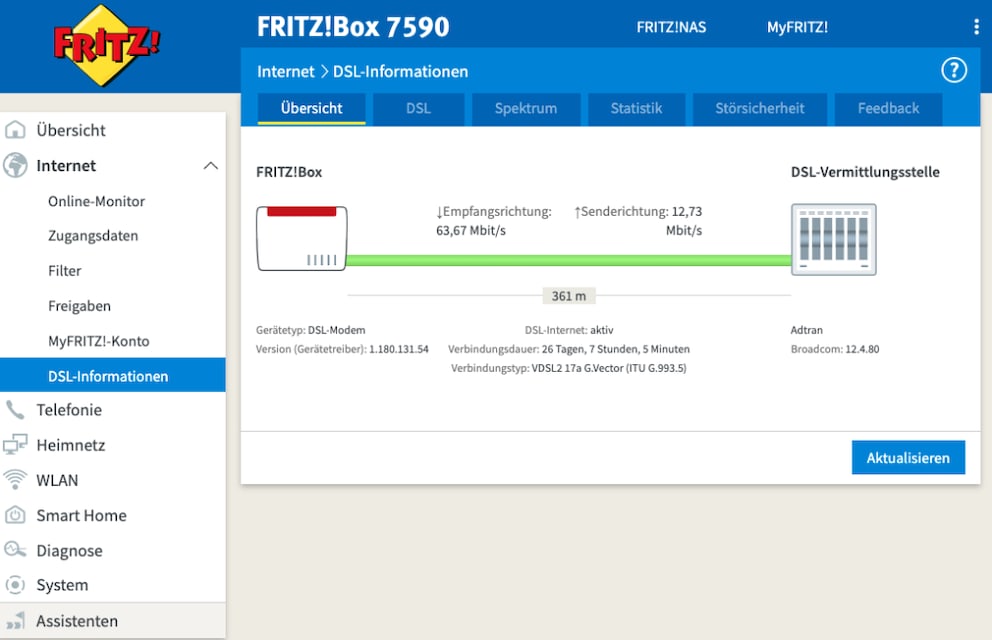Click the Aktualisieren button
Screen dimensions: 992x640
[908, 457]
